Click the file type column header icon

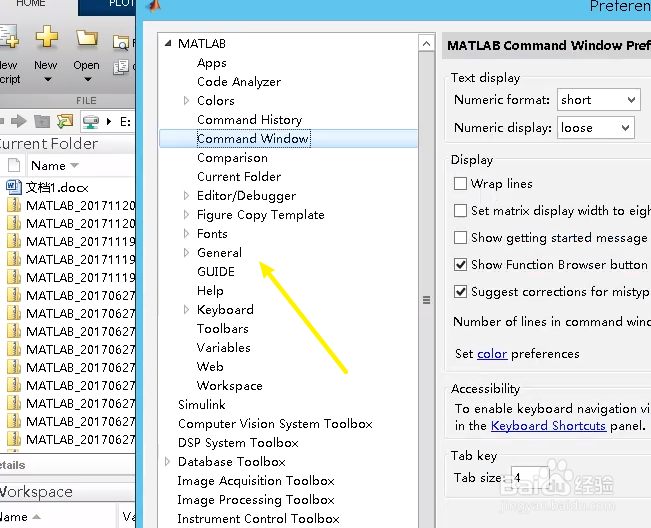(x=14, y=165)
